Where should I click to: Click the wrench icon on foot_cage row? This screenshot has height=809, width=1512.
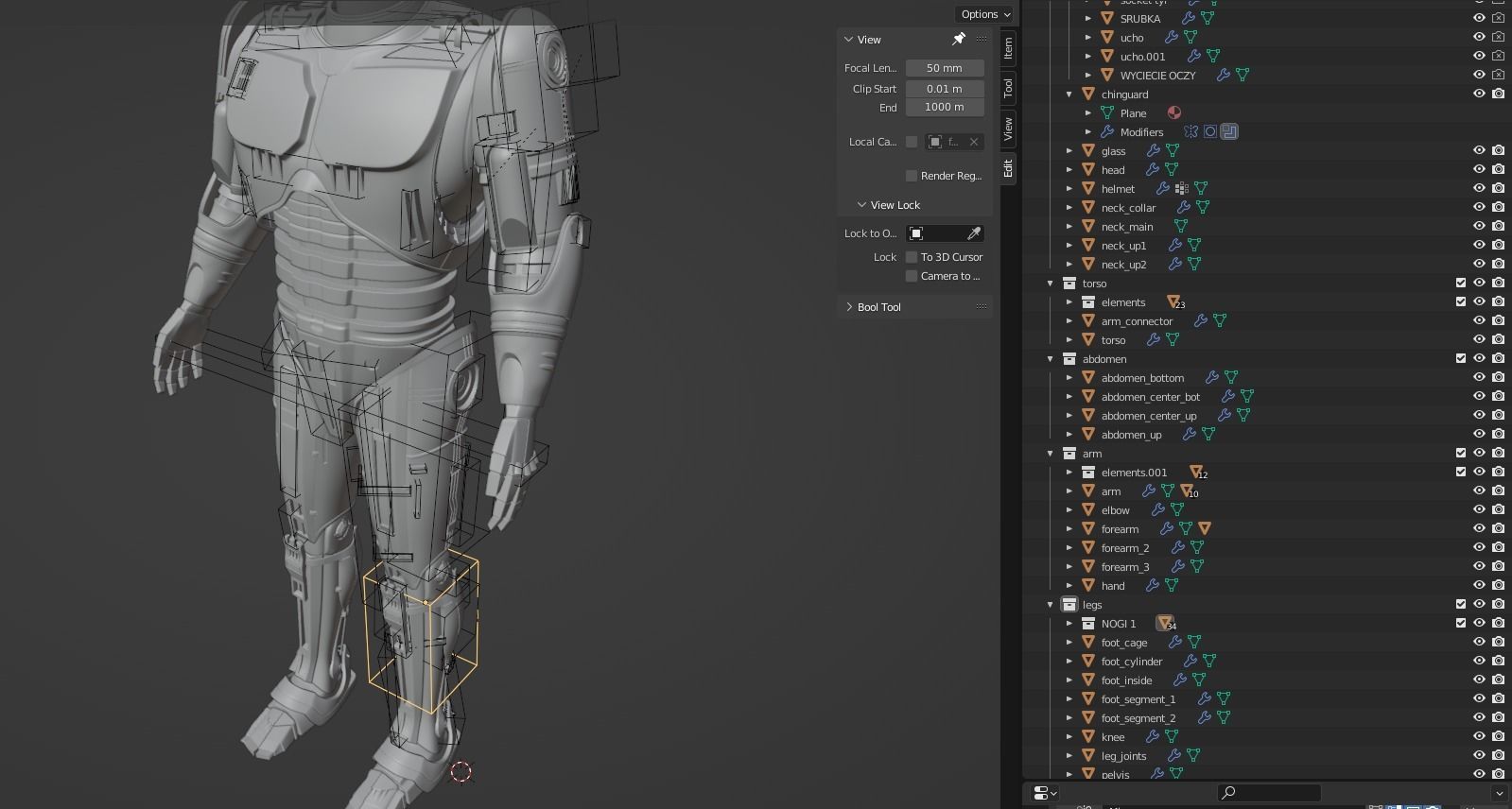point(1175,642)
